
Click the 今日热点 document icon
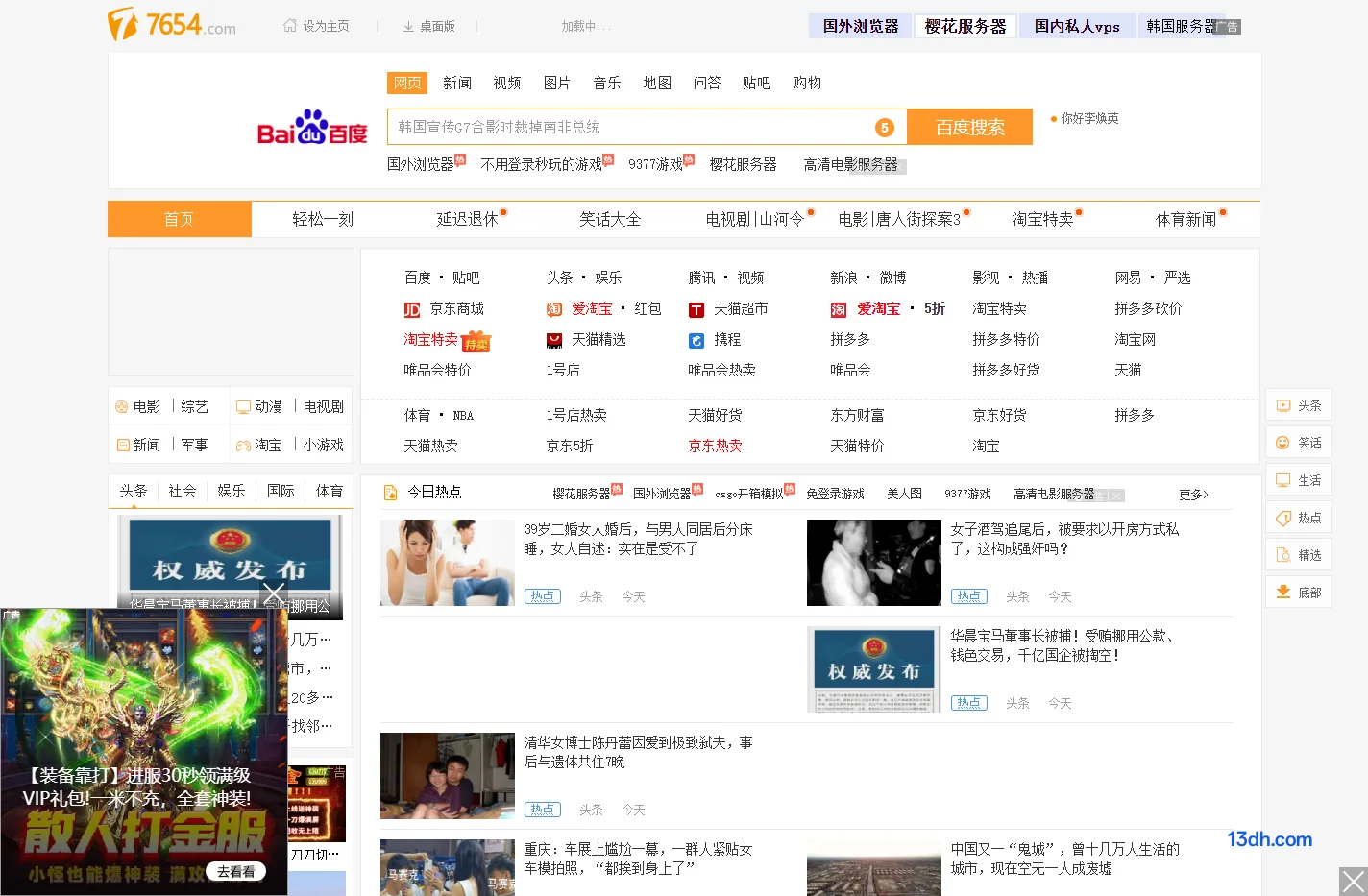[391, 493]
